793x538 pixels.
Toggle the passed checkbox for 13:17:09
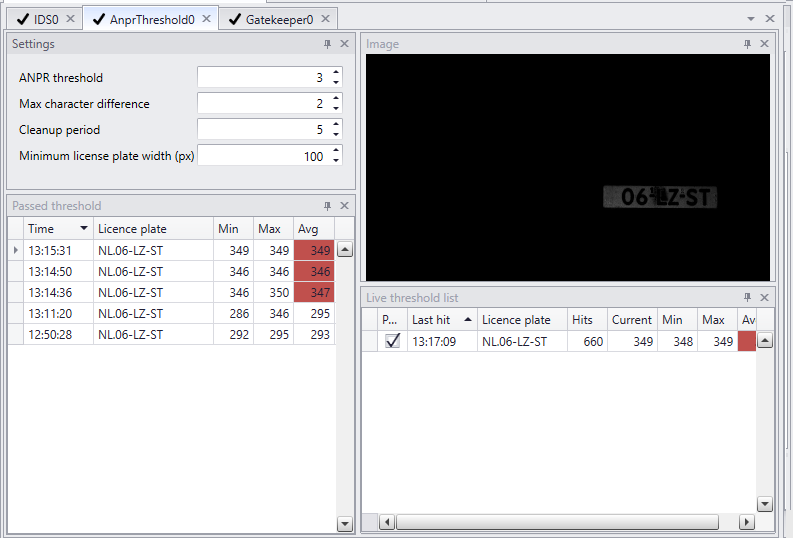[392, 341]
